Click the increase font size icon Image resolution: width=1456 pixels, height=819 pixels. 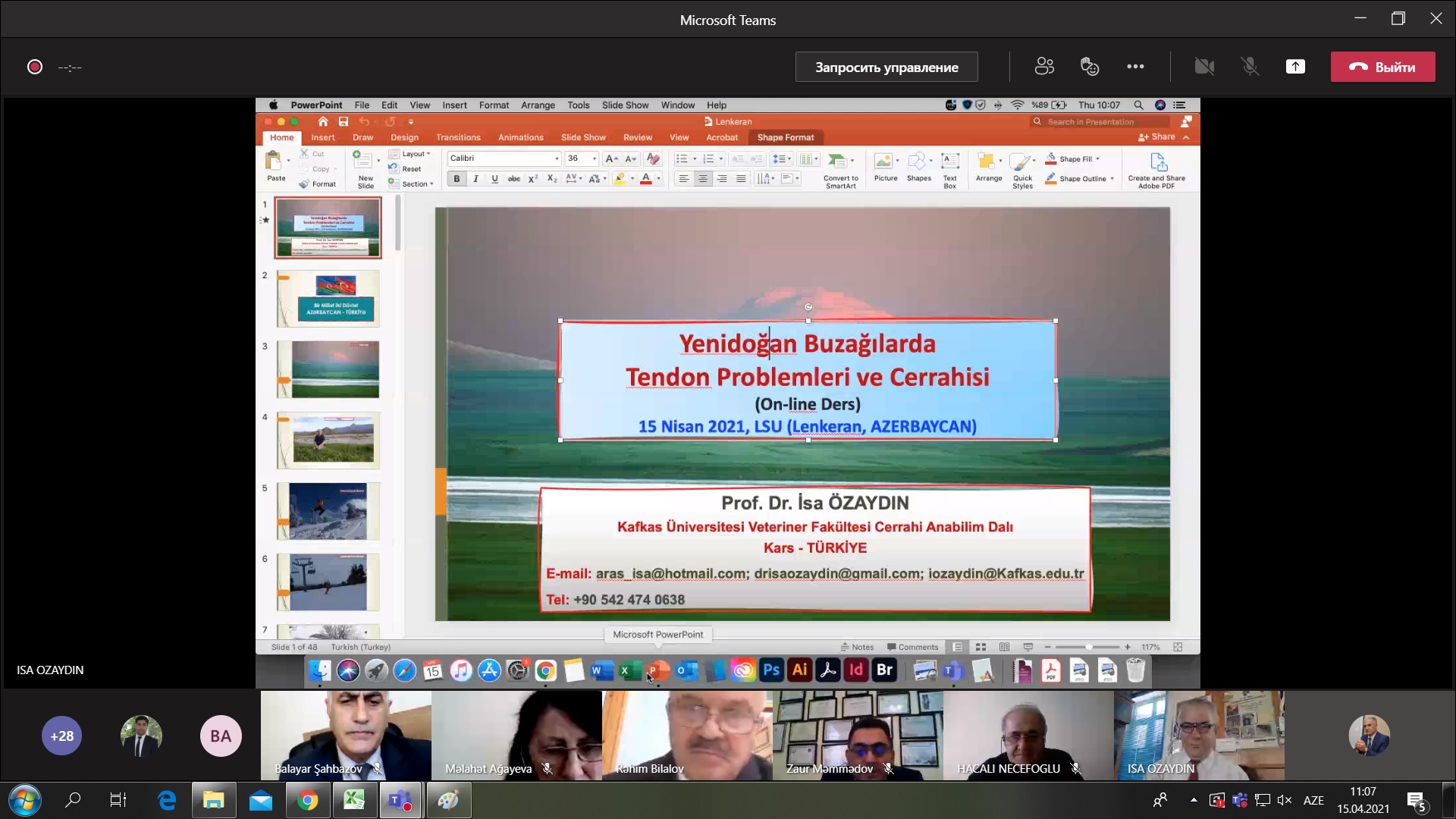(x=611, y=158)
